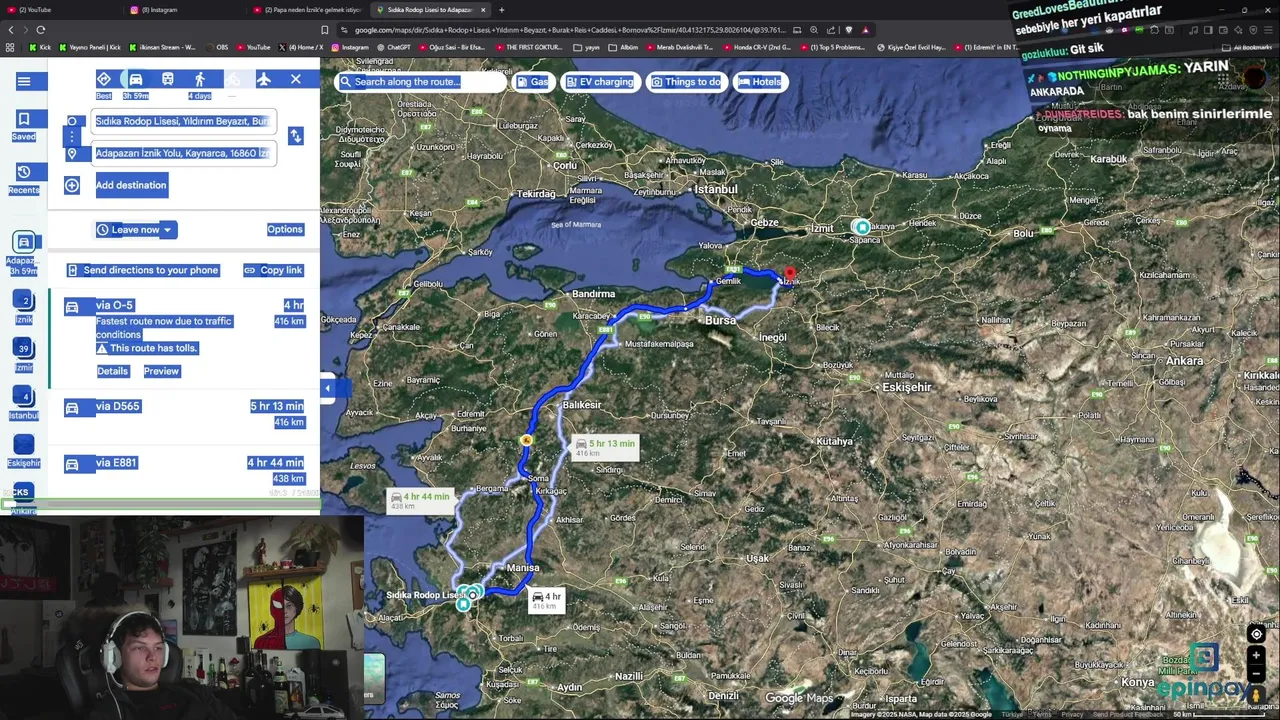Screen dimensions: 1280x720
Task: Open Preview for the O-5 route
Action: click(x=161, y=371)
